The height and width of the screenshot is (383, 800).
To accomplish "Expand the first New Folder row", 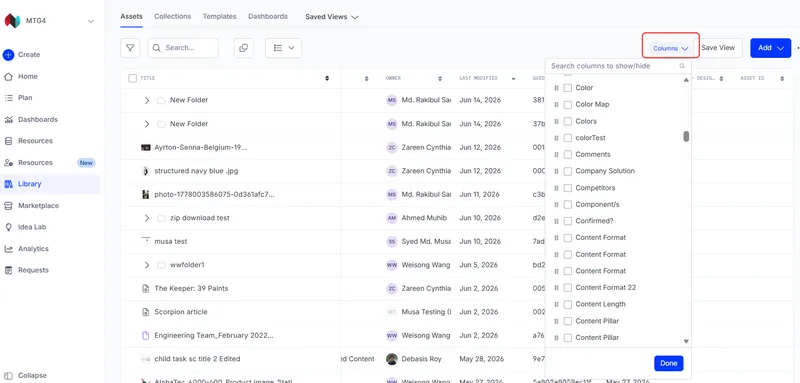I will [146, 100].
